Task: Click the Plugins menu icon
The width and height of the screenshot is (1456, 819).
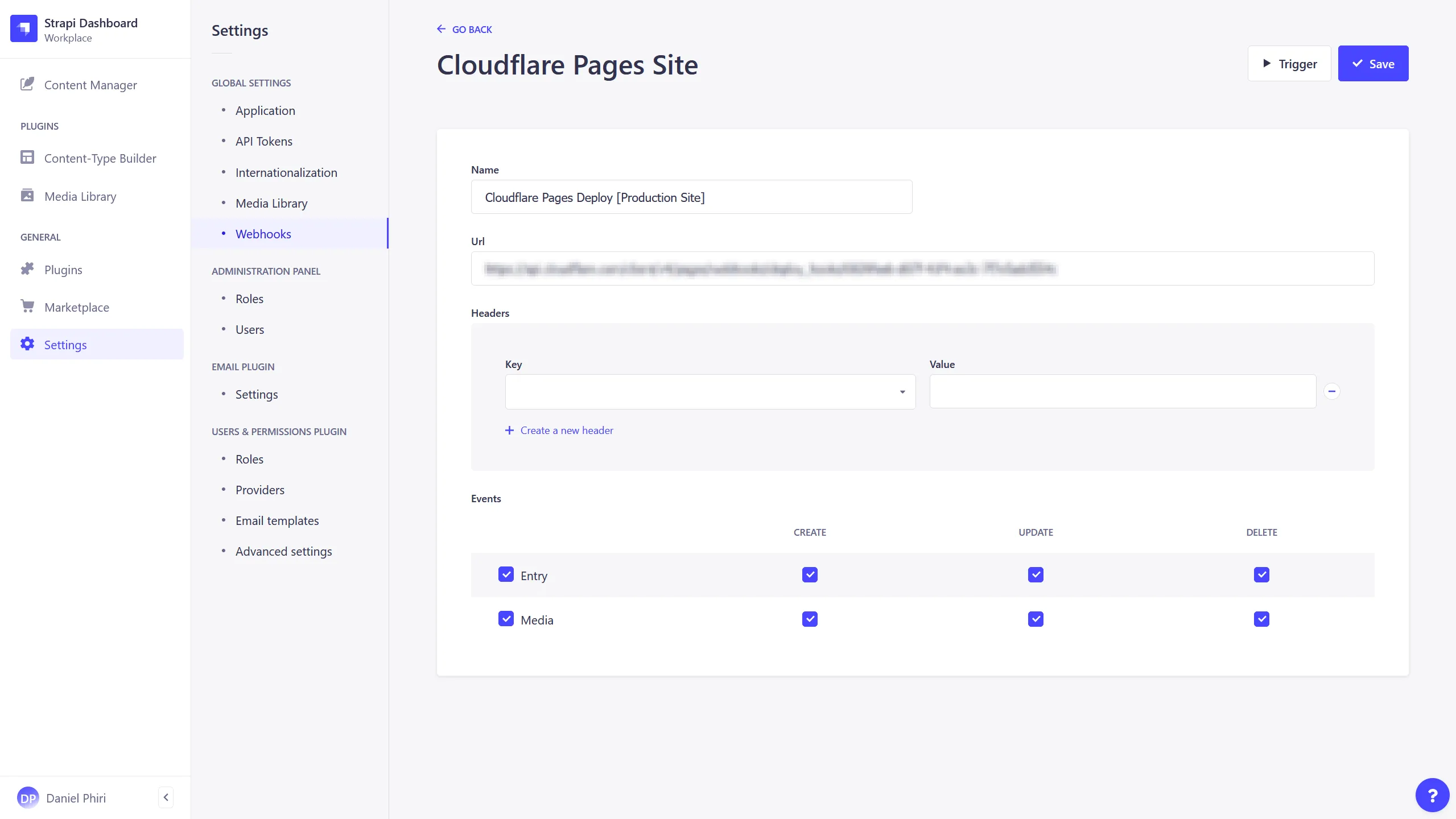Action: click(x=27, y=268)
